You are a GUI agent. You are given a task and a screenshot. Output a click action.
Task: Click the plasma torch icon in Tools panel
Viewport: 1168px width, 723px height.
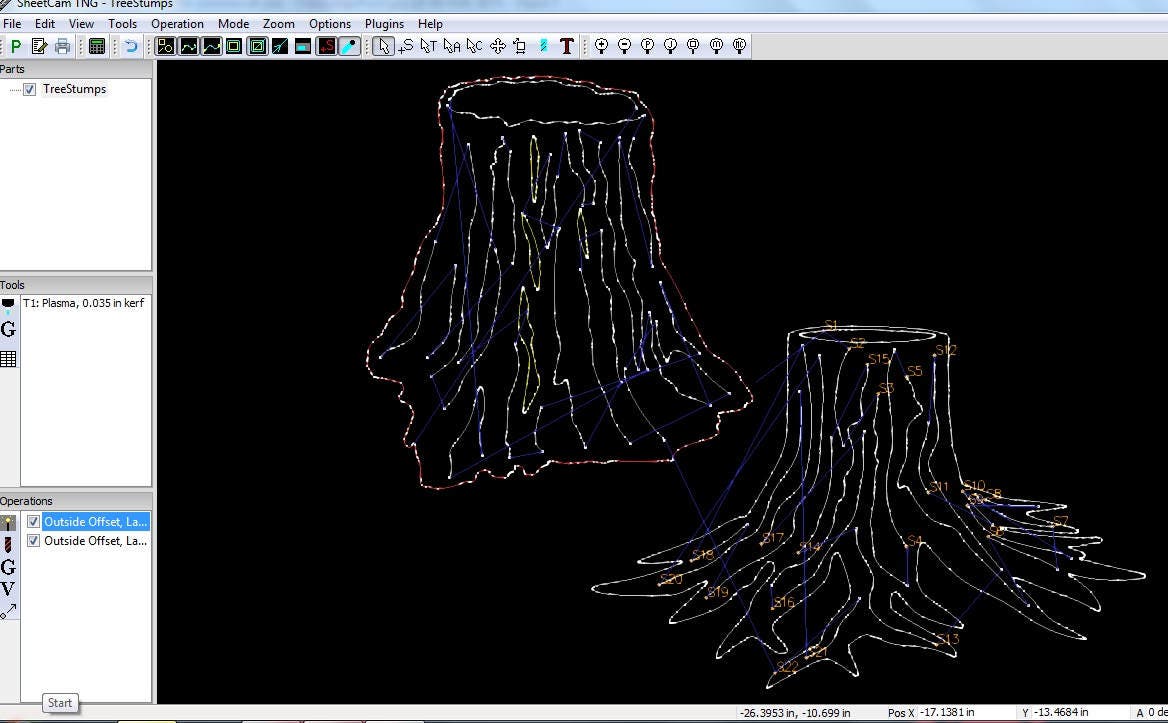tap(10, 302)
